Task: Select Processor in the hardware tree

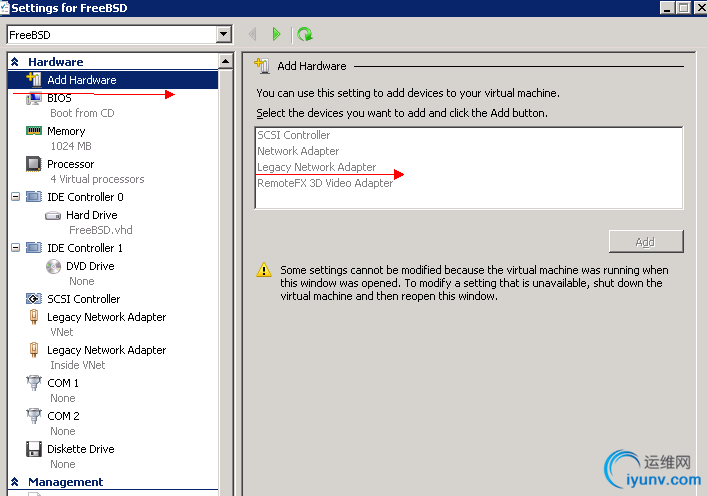Action: [x=71, y=164]
